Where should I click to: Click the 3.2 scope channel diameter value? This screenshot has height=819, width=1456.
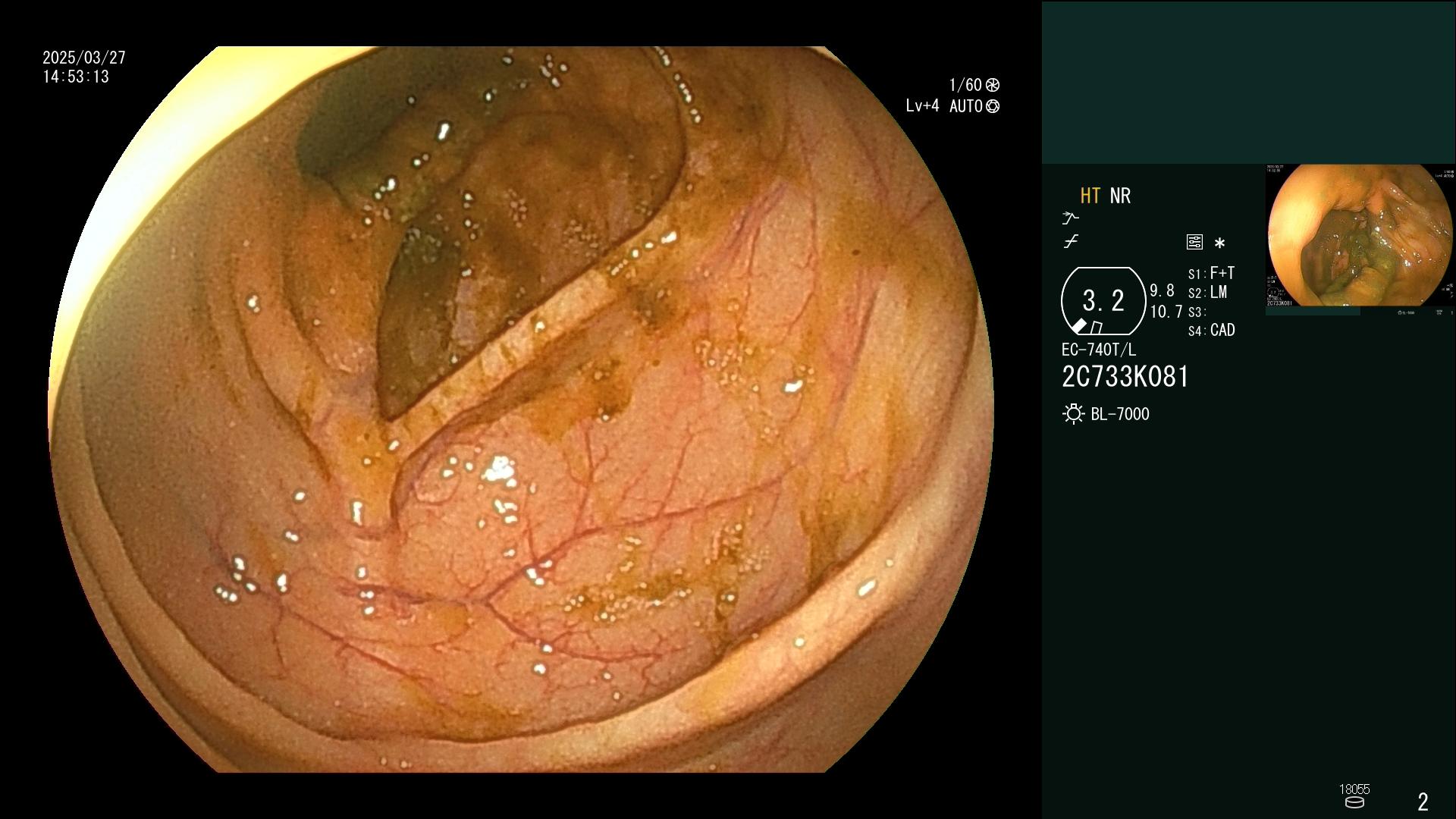point(1103,301)
